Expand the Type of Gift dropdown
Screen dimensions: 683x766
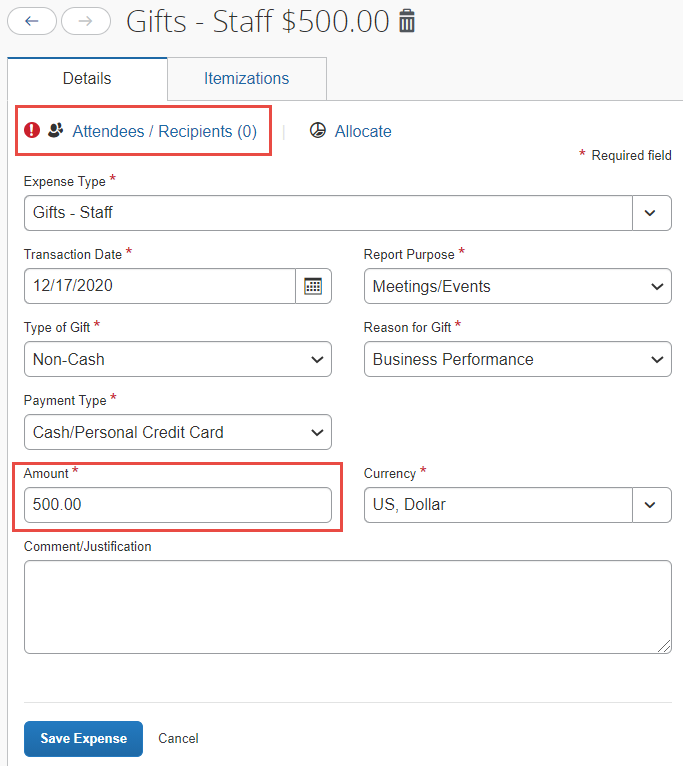point(177,359)
